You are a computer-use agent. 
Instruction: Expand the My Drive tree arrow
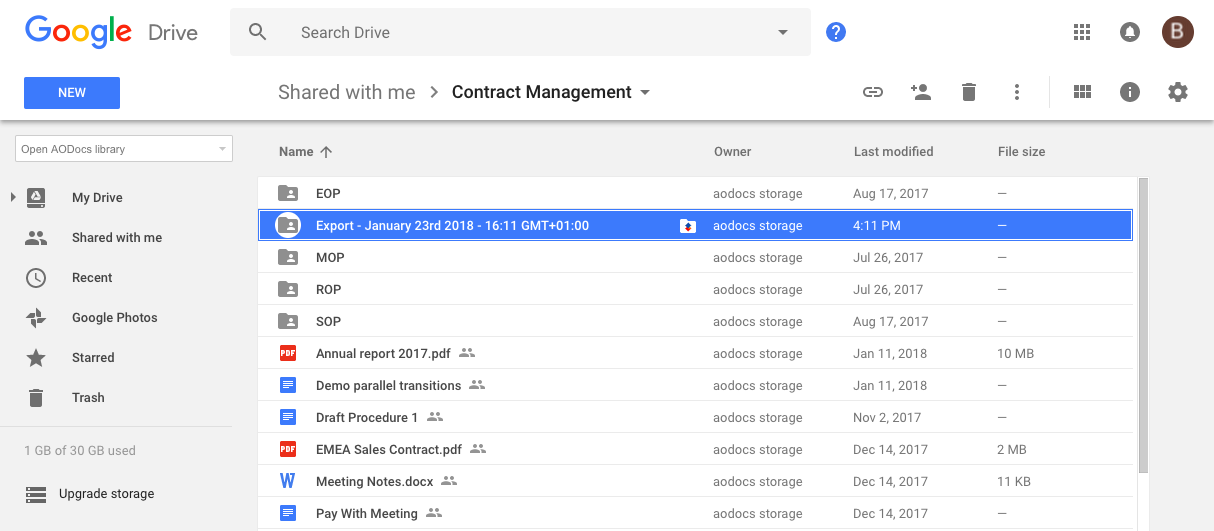tap(13, 197)
